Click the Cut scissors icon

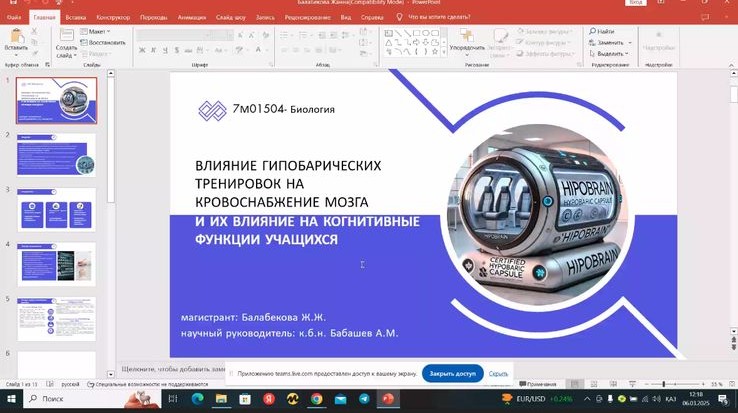coord(34,31)
